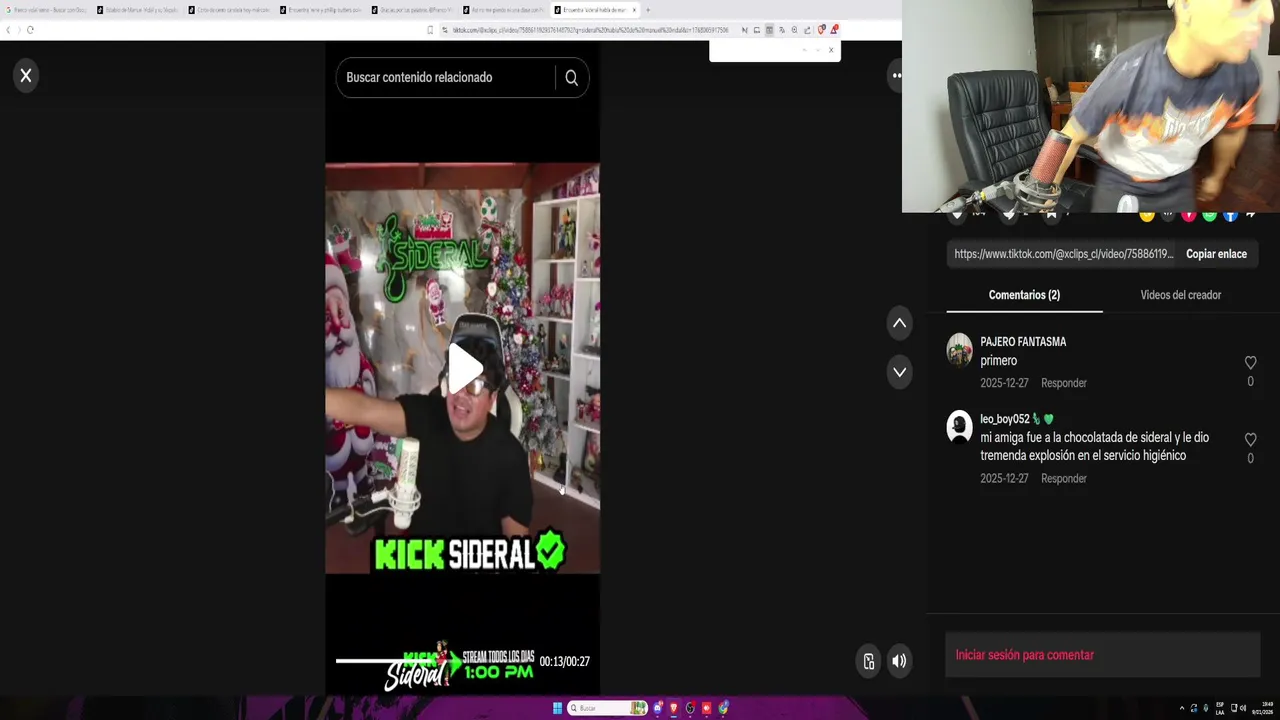This screenshot has width=1280, height=720.
Task: Expand hidden system tray icons chevron
Action: click(1181, 708)
